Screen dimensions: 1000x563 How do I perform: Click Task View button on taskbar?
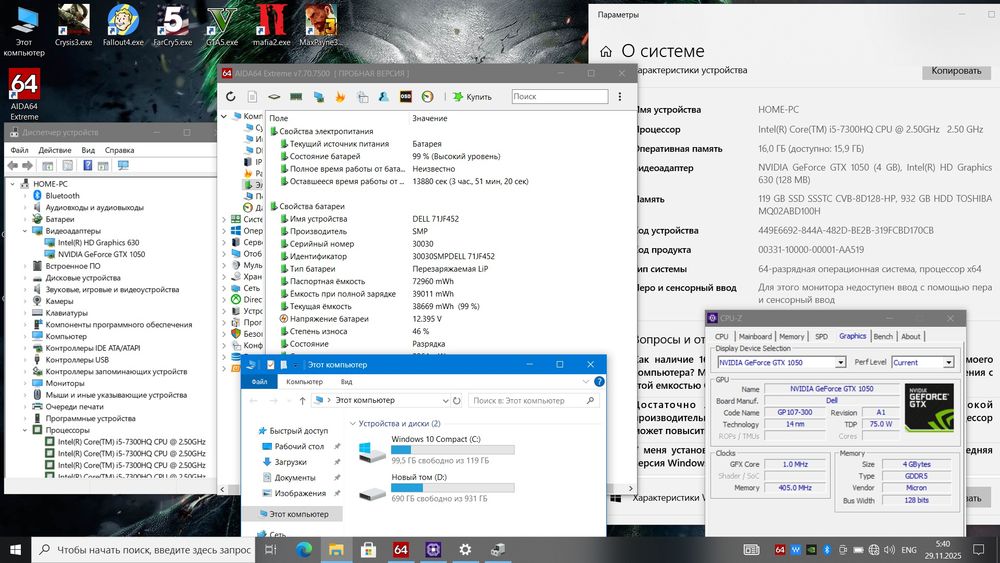(x=270, y=549)
